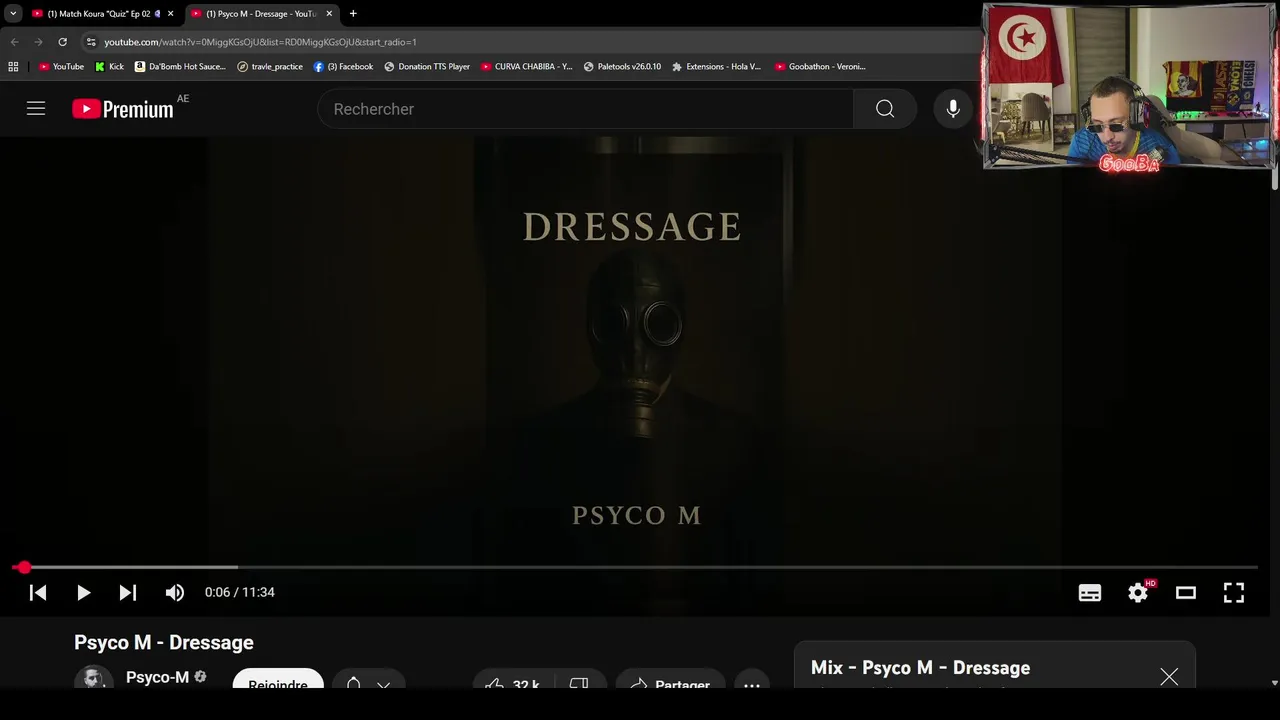The height and width of the screenshot is (720, 1280).
Task: Enter fullscreen mode
Action: [1234, 593]
